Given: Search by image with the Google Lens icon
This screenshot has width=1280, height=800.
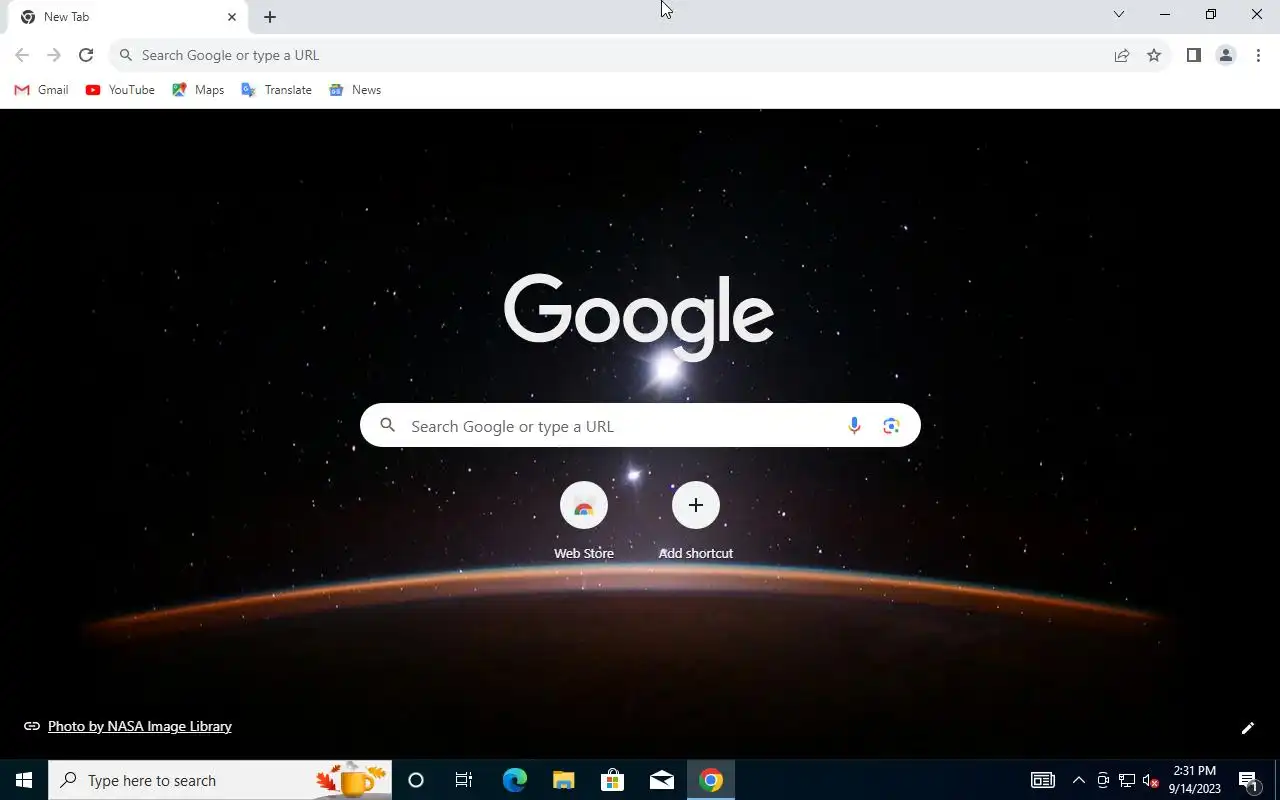Looking at the screenshot, I should (x=891, y=426).
